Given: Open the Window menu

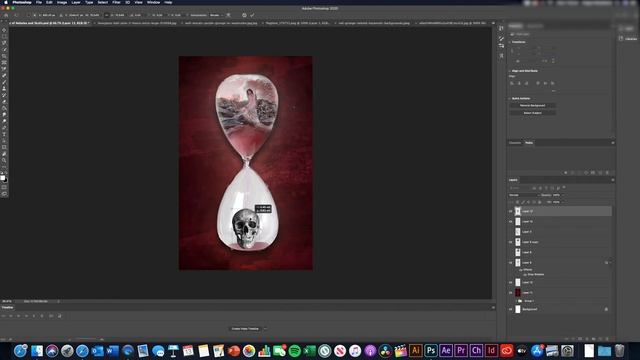Looking at the screenshot, I should (153, 2).
